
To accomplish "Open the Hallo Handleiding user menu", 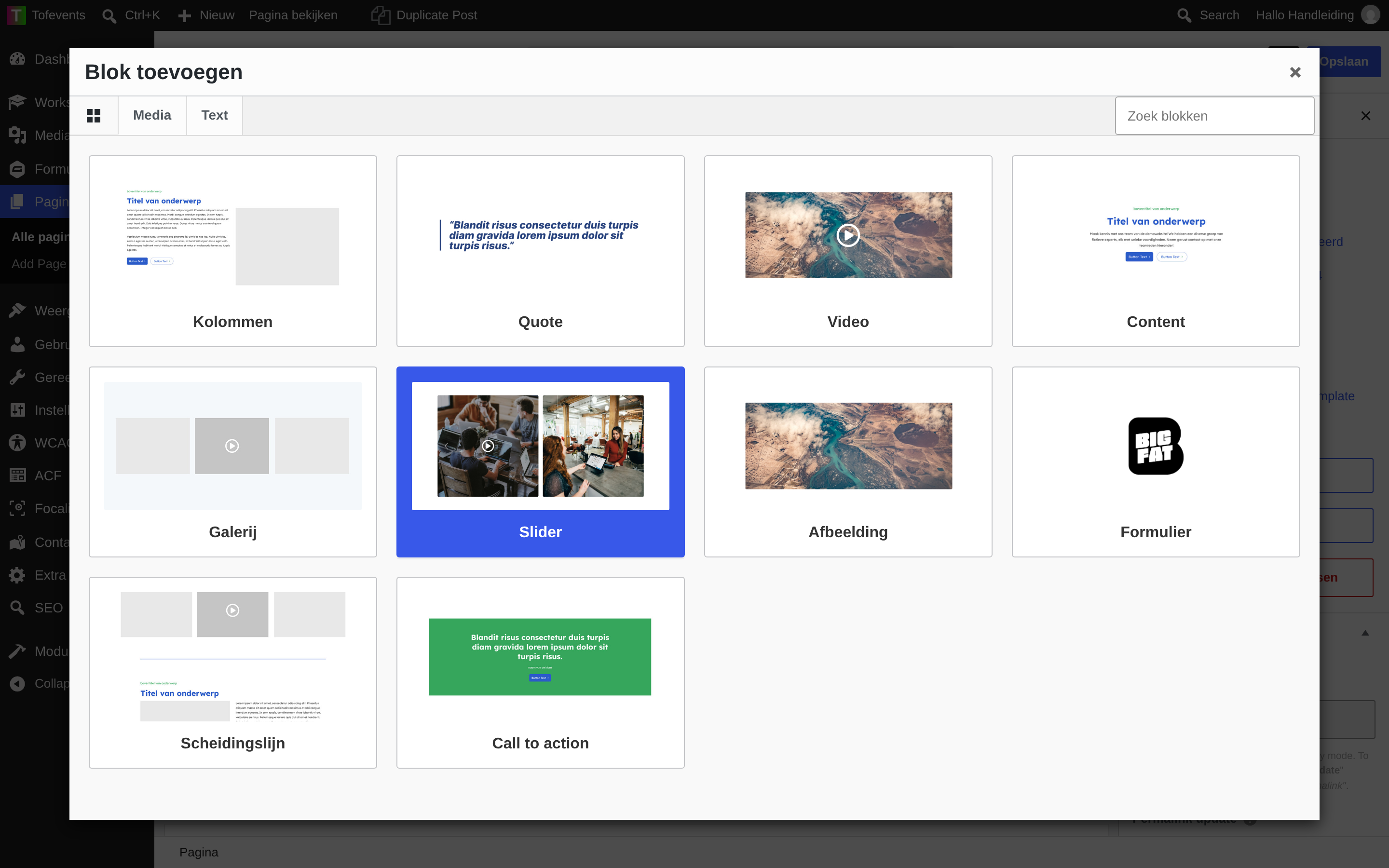I will pos(1317,15).
